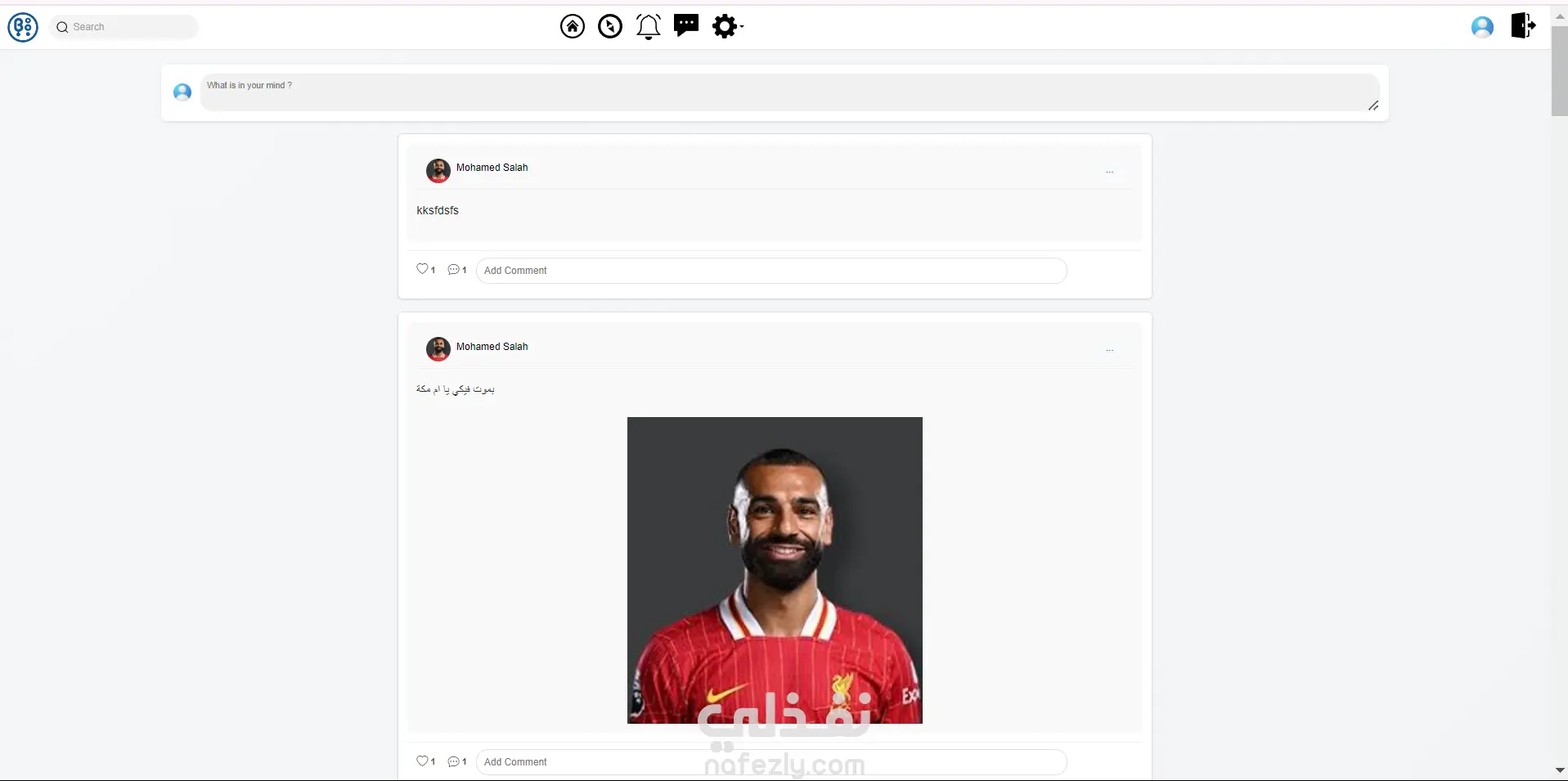Open the home feed icon
This screenshot has height=781, width=1568.
(573, 27)
